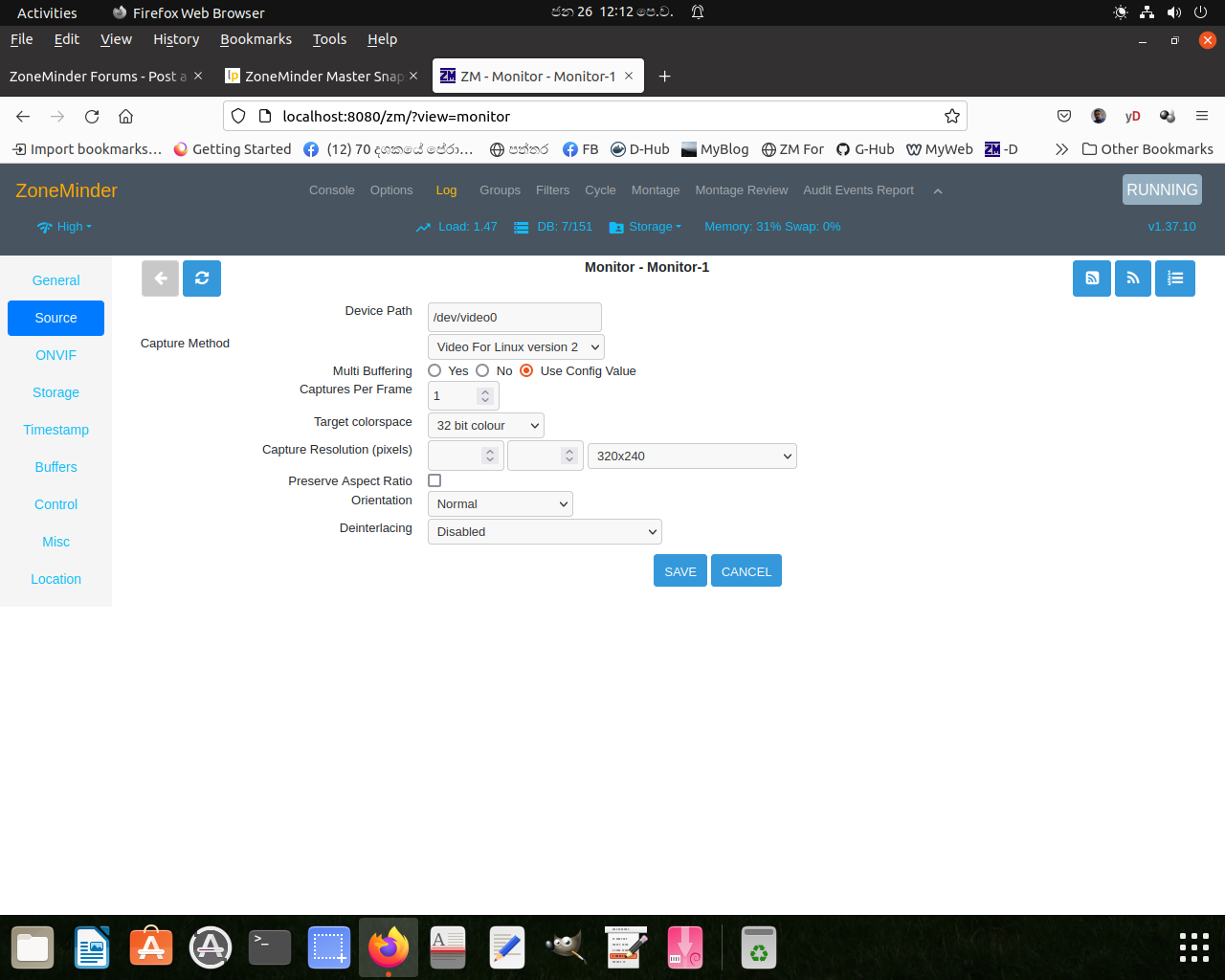The width and height of the screenshot is (1225, 980).
Task: Go to Firefox home page
Action: point(125,116)
